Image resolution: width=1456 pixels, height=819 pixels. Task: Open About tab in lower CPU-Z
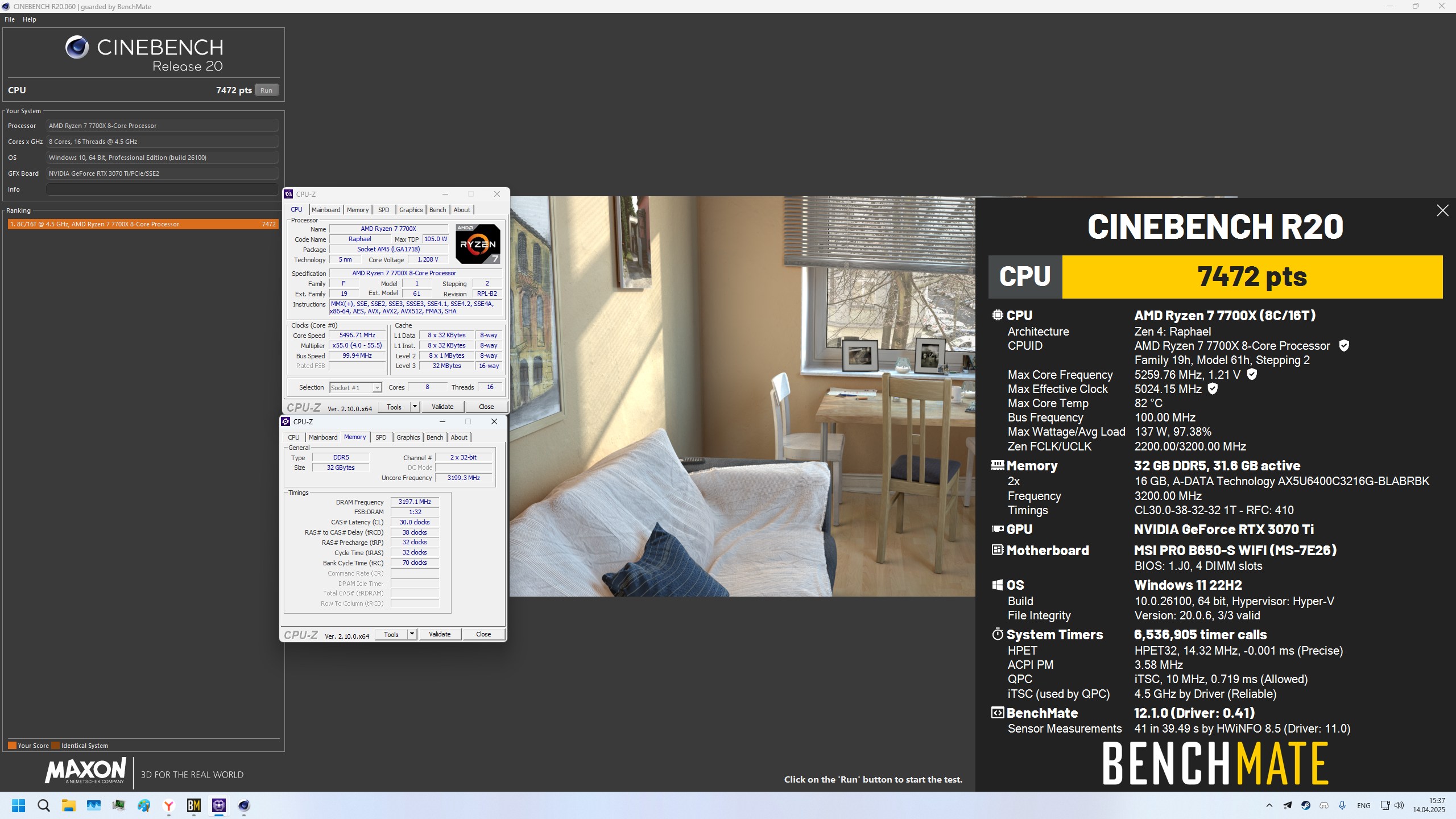click(459, 437)
